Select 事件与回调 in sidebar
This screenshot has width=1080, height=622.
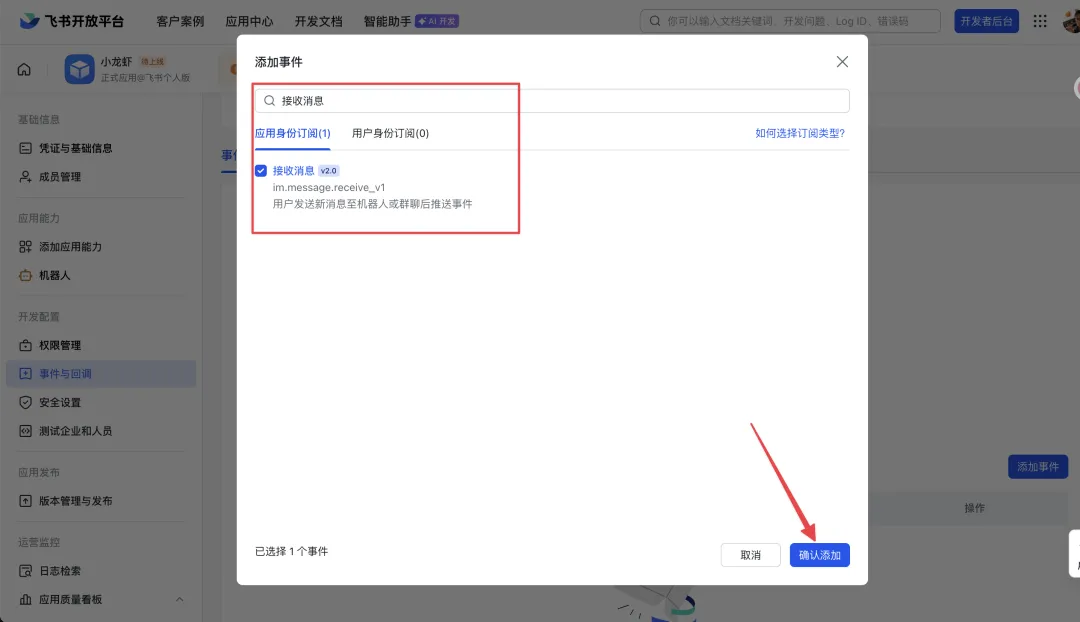101,373
